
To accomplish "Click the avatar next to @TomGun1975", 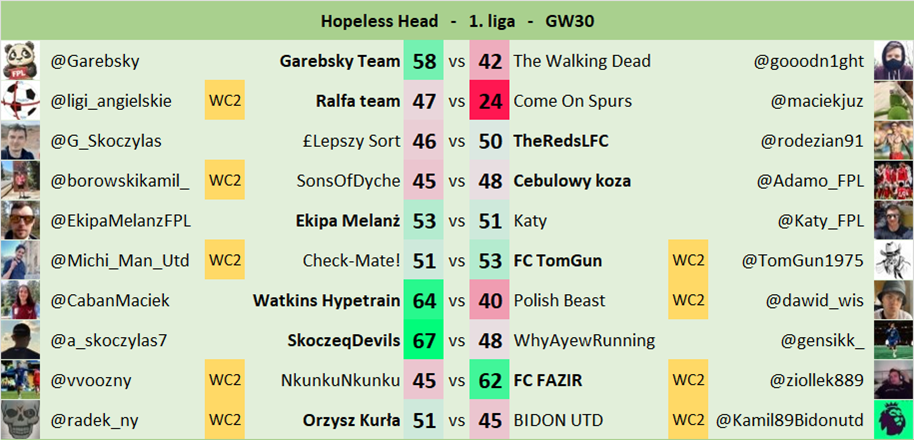I will [893, 261].
